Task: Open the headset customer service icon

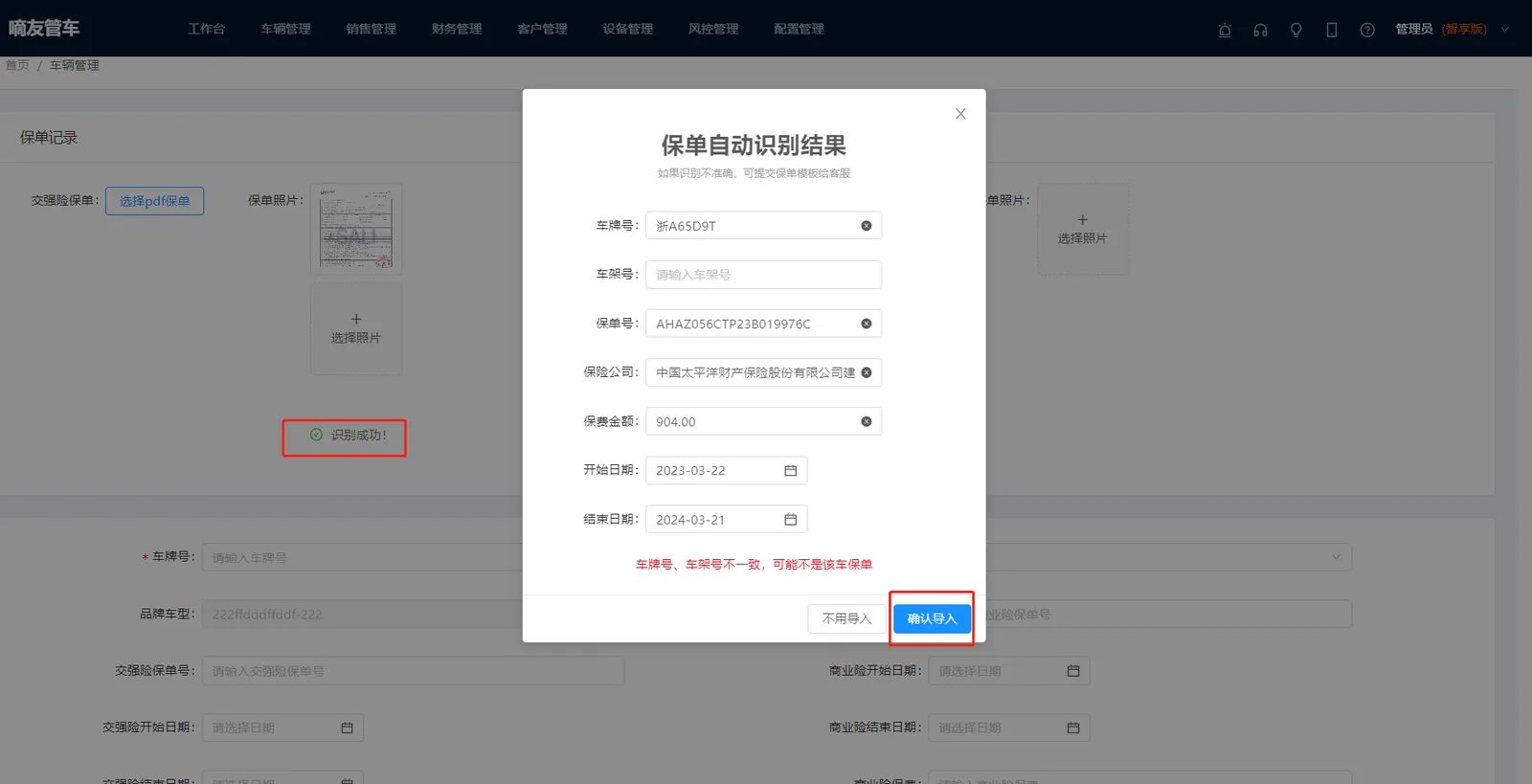Action: [1260, 30]
